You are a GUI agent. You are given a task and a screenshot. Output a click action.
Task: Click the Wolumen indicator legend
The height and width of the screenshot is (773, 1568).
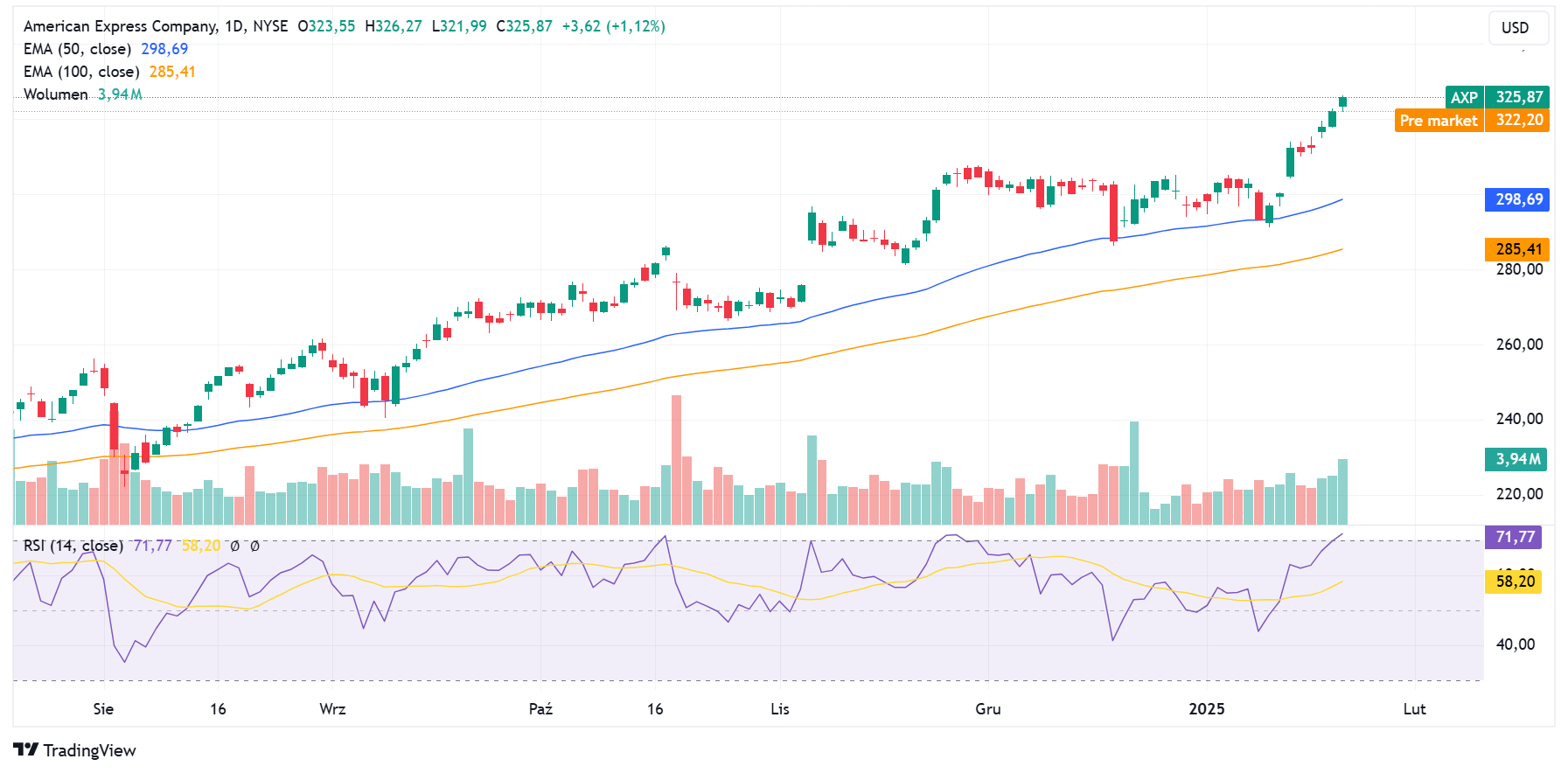click(56, 94)
